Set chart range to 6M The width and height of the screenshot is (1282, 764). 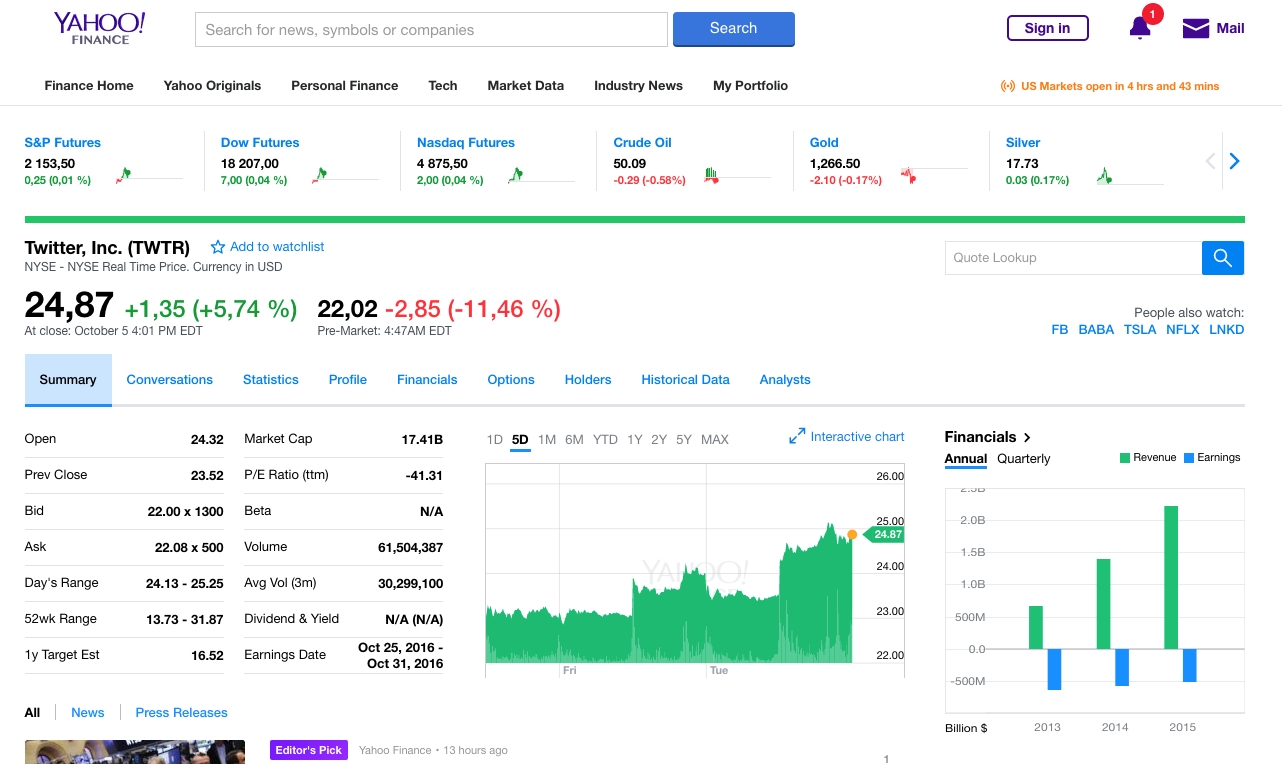(574, 440)
